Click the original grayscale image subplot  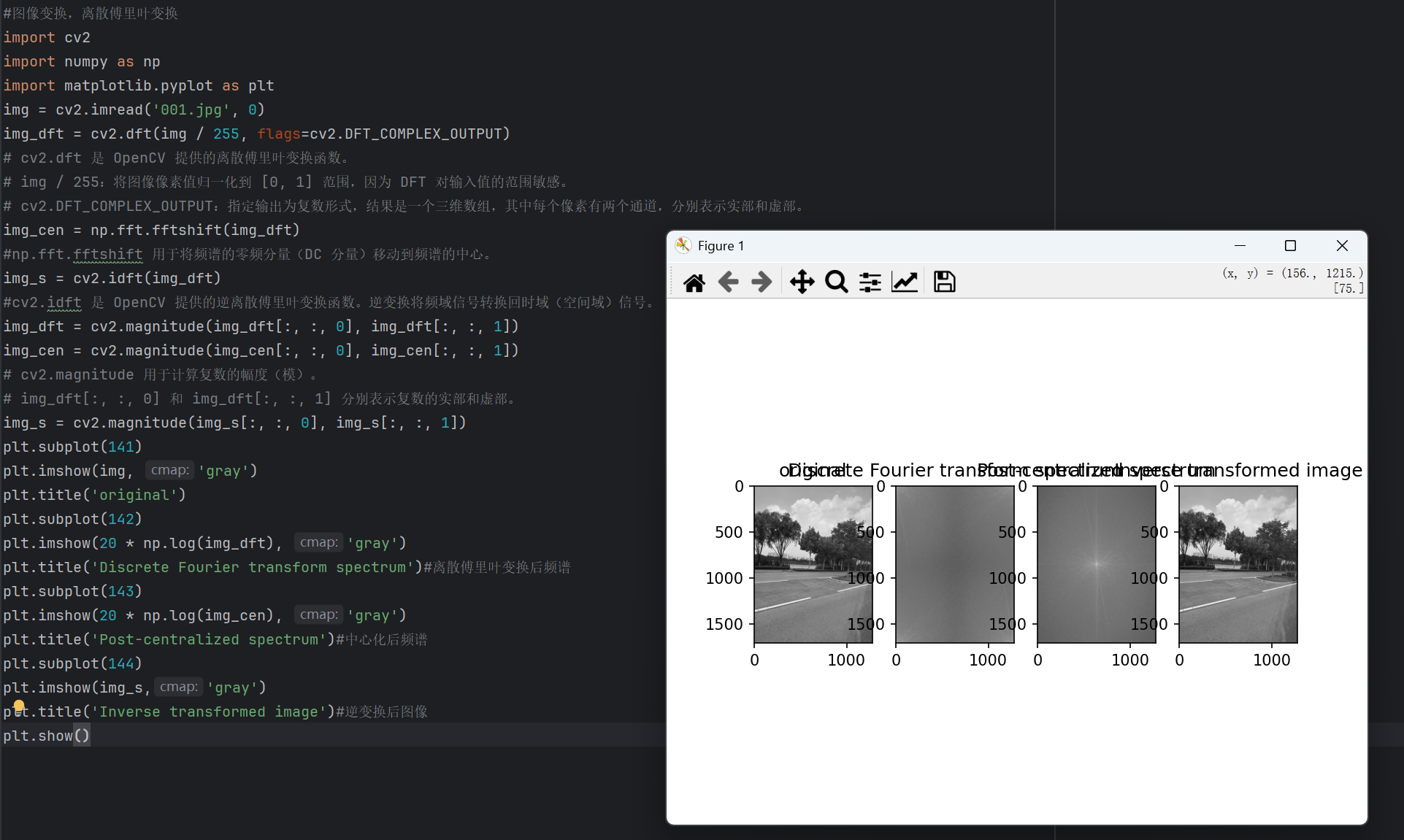pyautogui.click(x=813, y=564)
